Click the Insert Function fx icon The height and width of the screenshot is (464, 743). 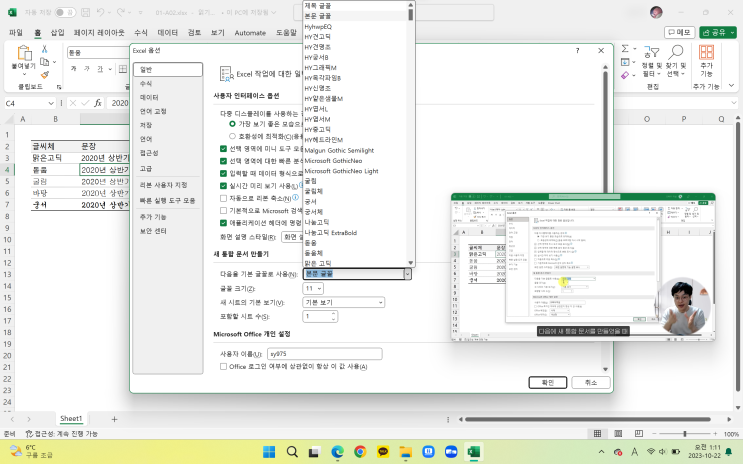98,102
